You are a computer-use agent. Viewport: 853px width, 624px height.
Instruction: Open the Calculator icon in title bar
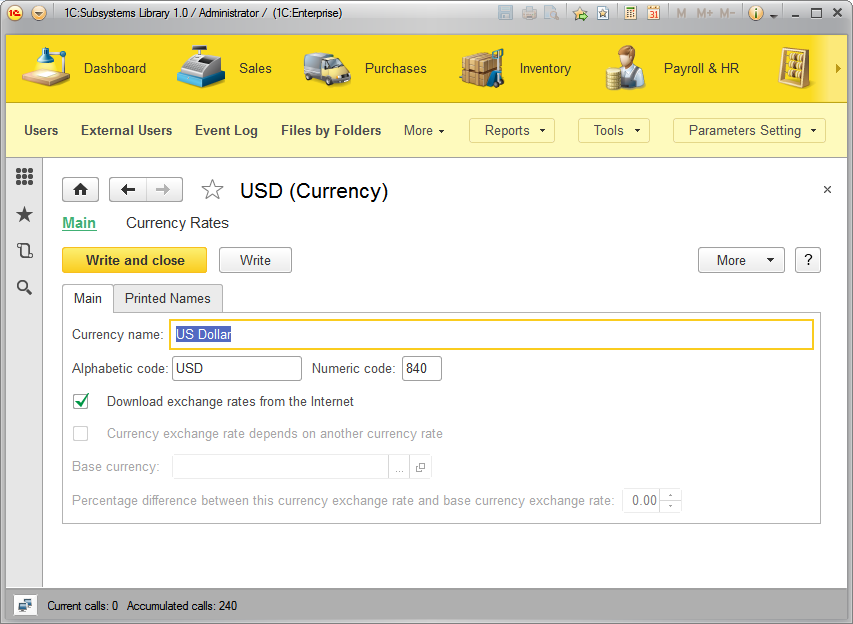[x=631, y=13]
